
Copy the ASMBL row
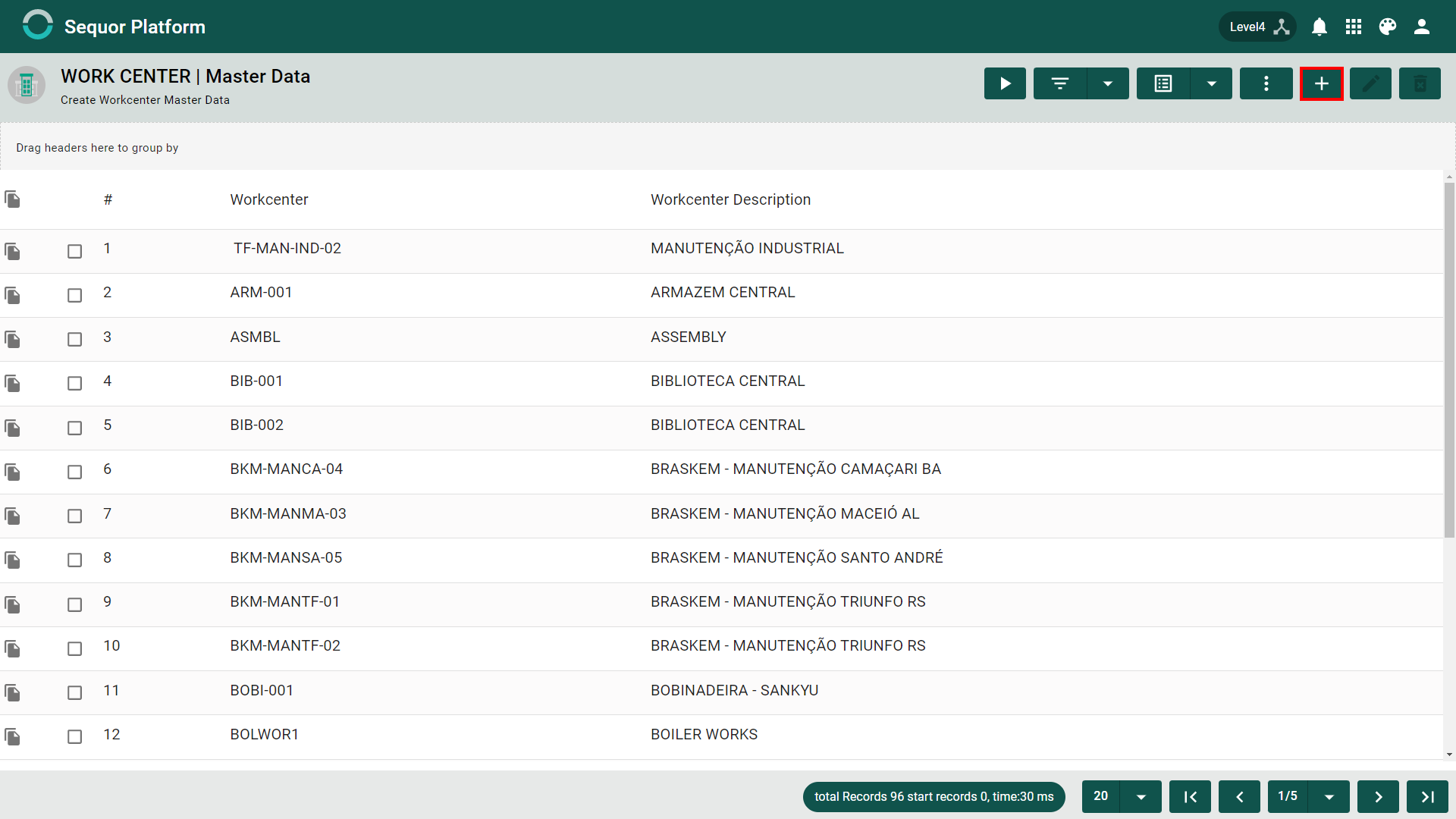click(x=12, y=339)
